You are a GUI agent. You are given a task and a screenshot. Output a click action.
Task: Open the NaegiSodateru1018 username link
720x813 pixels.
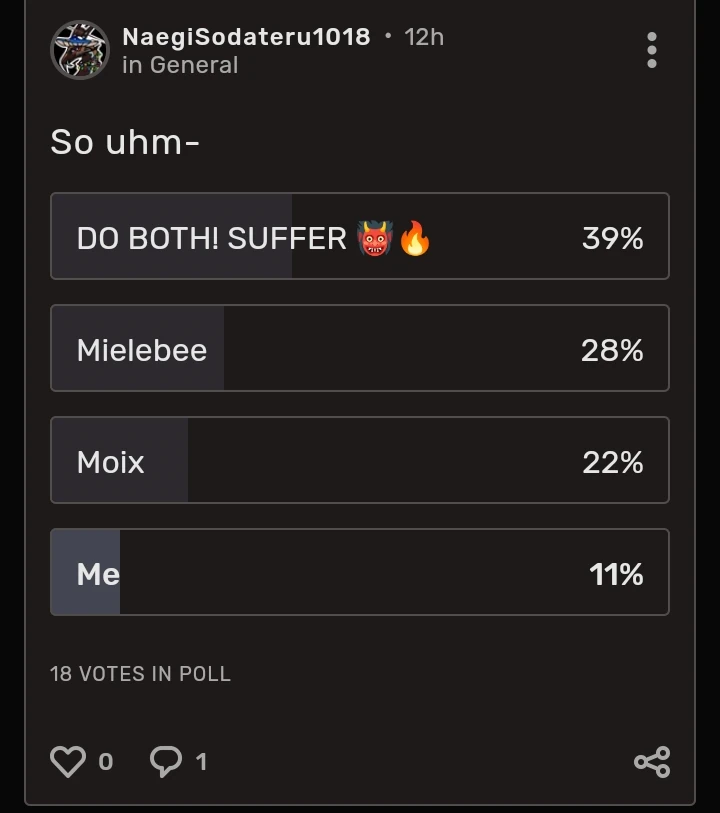click(245, 37)
